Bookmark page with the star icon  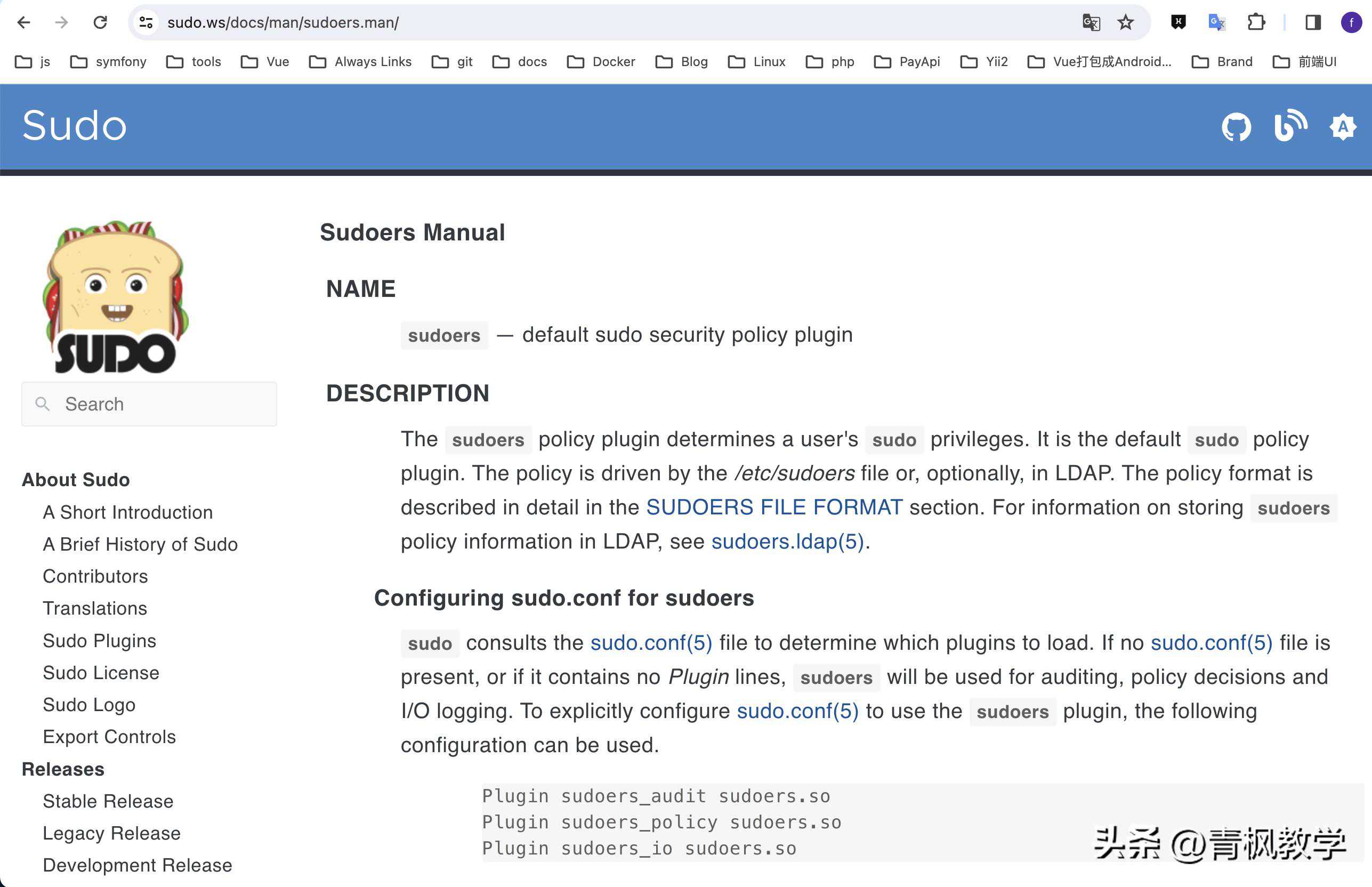pos(1125,22)
